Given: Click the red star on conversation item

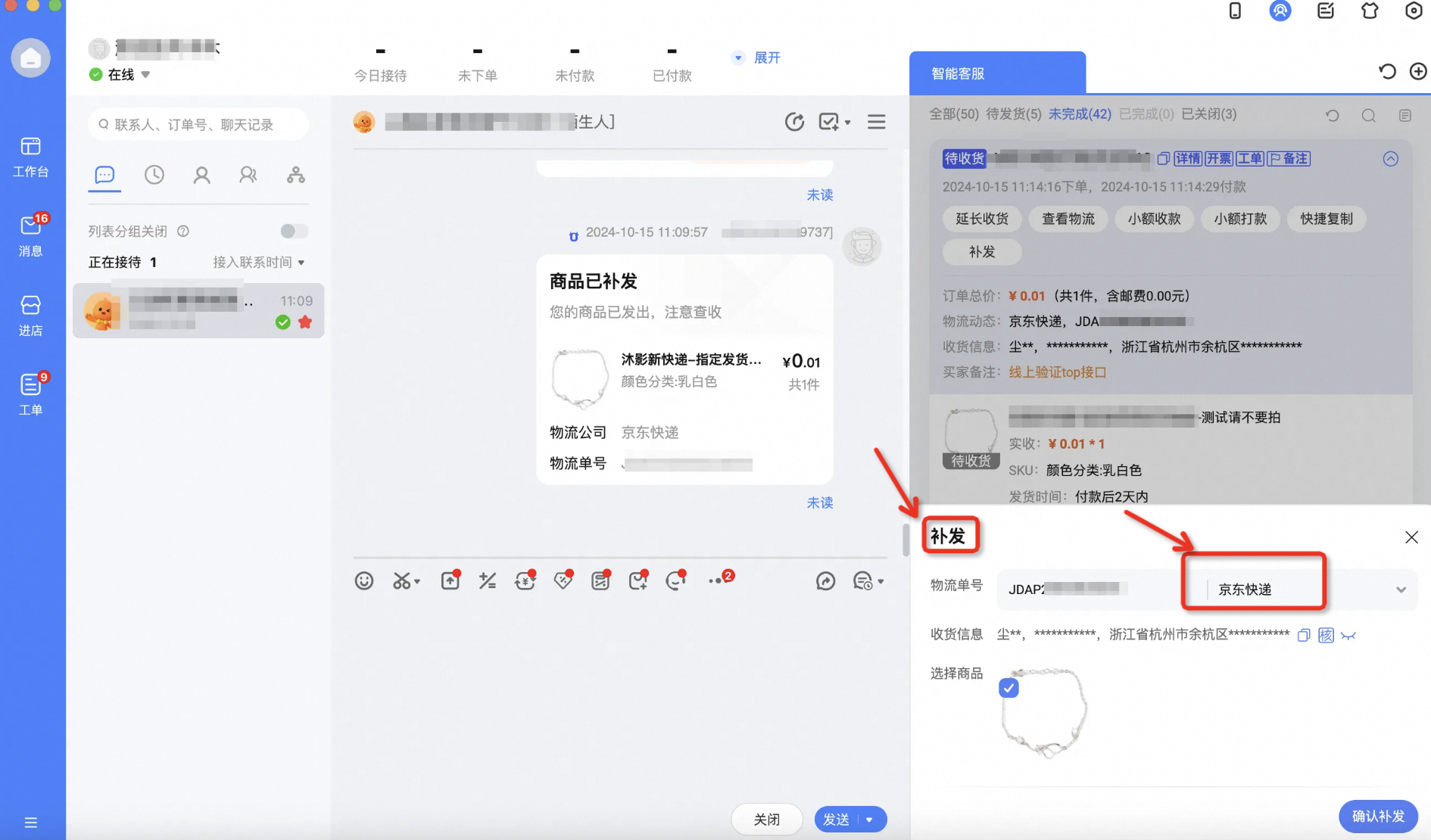Looking at the screenshot, I should coord(305,322).
